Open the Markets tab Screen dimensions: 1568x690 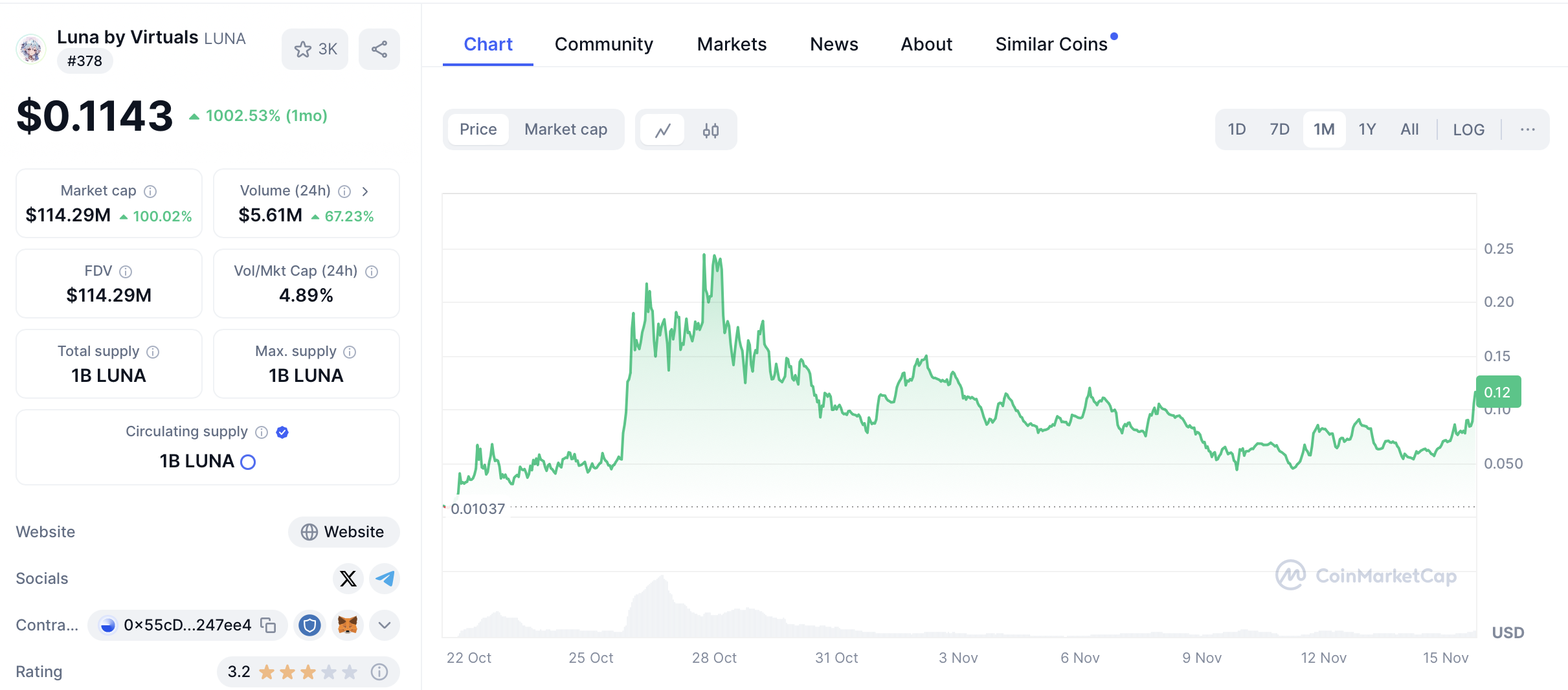tap(732, 44)
